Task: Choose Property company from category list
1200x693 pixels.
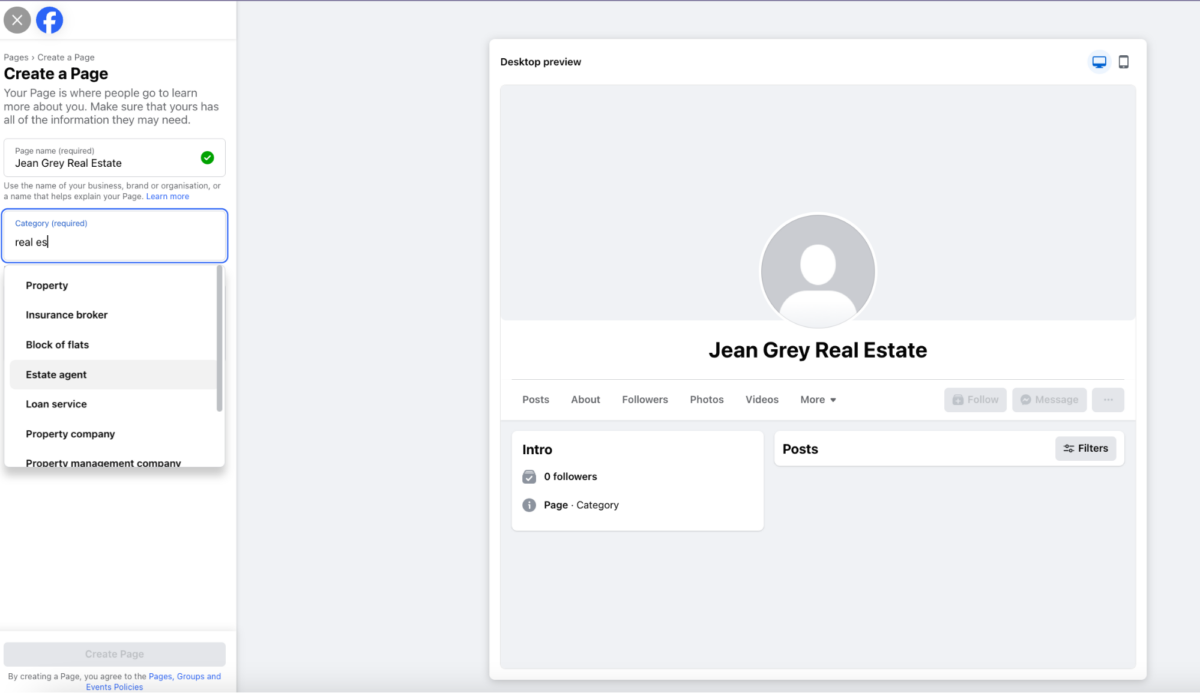Action: pyautogui.click(x=68, y=434)
